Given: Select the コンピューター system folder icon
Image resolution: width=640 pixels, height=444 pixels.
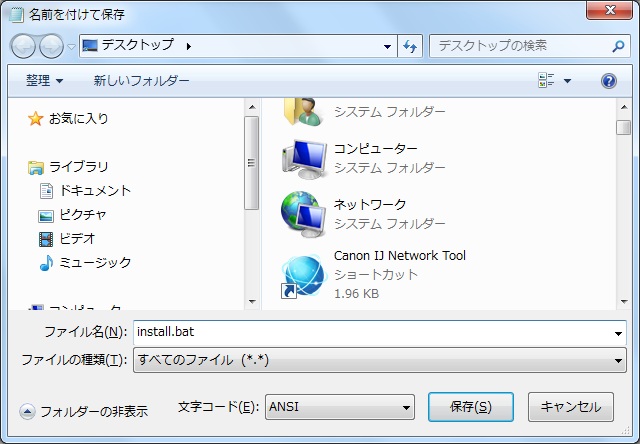Looking at the screenshot, I should (303, 158).
